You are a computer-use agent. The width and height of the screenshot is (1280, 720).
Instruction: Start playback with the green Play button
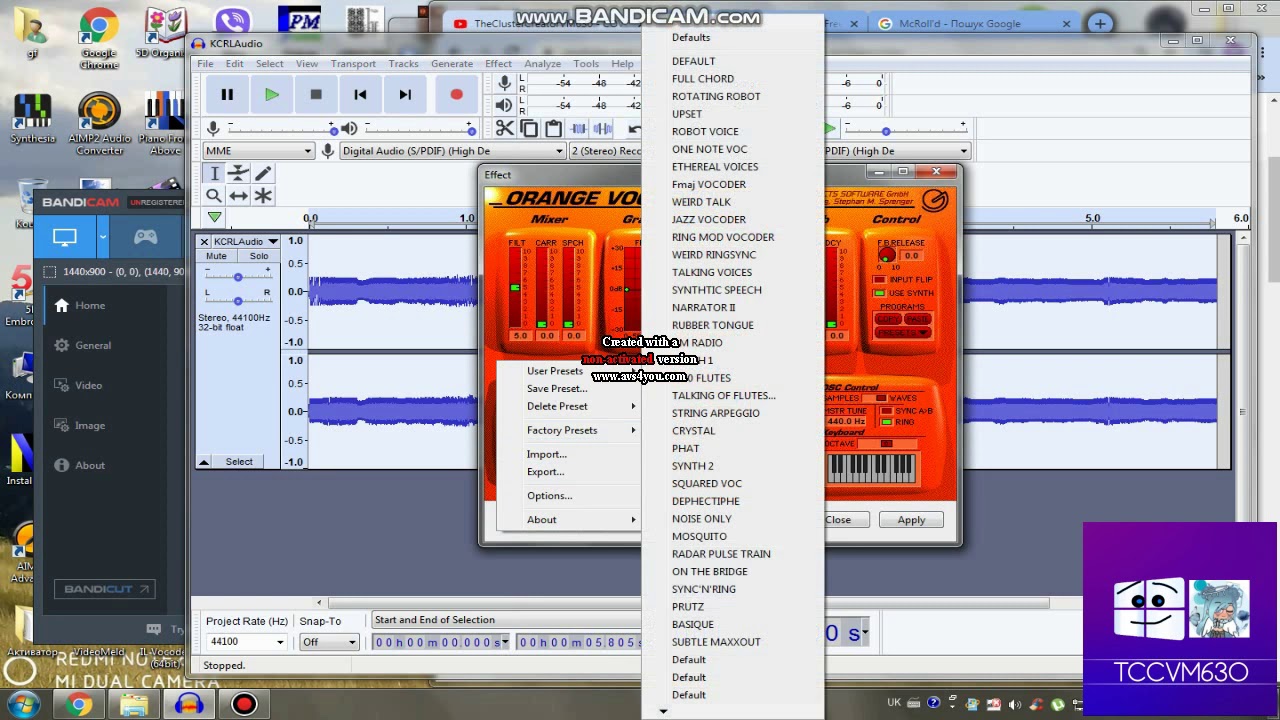tap(272, 95)
